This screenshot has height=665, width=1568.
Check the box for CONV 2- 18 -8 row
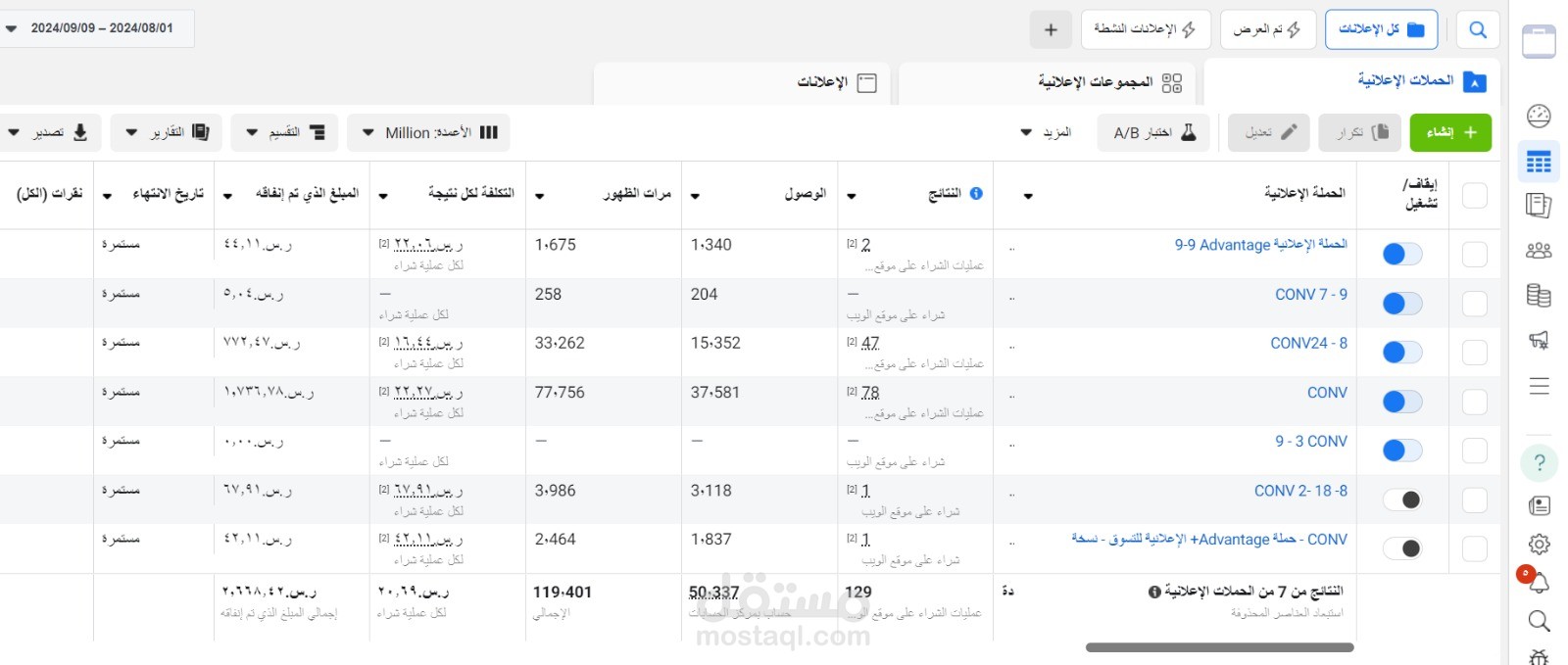point(1475,500)
